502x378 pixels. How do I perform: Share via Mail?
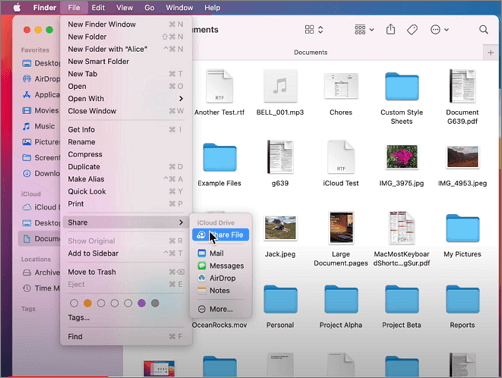click(x=221, y=253)
